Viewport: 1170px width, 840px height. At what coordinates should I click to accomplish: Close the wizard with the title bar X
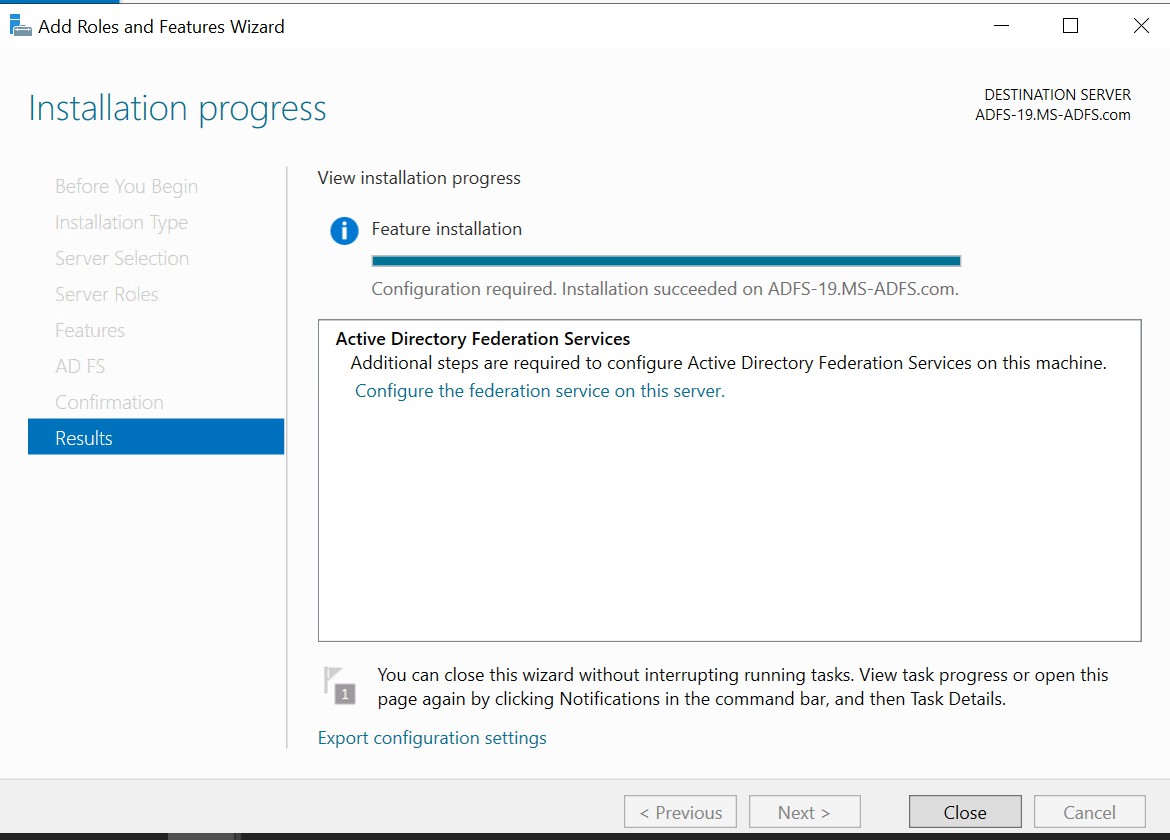(1141, 26)
